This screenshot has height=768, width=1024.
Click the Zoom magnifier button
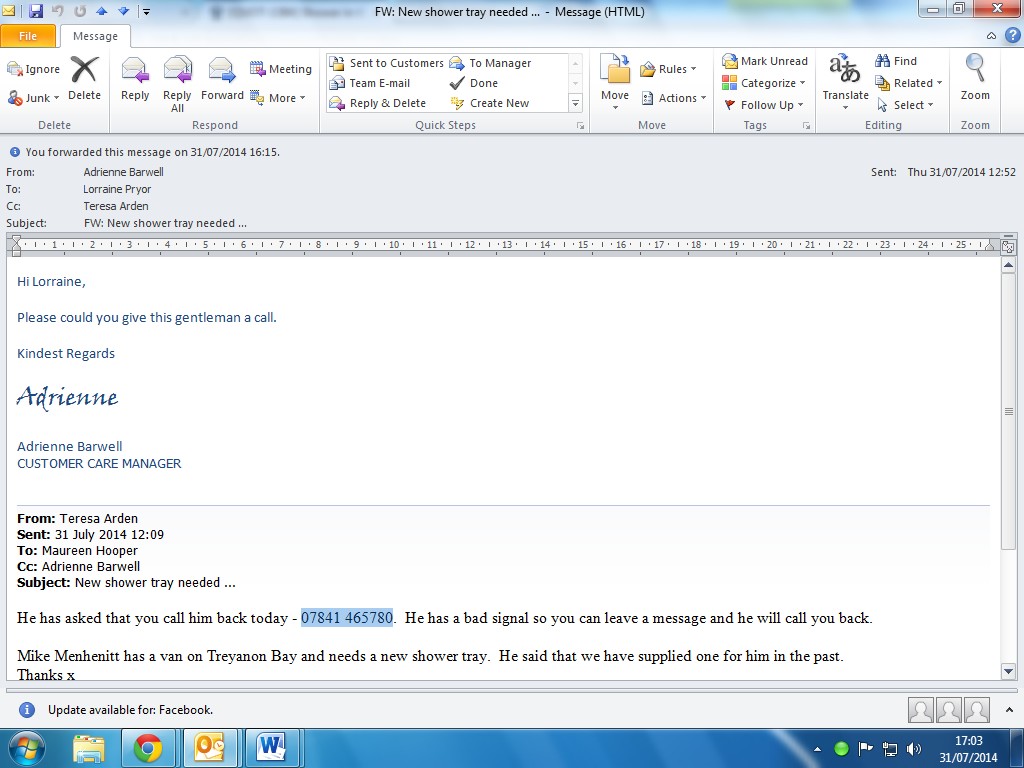(975, 78)
